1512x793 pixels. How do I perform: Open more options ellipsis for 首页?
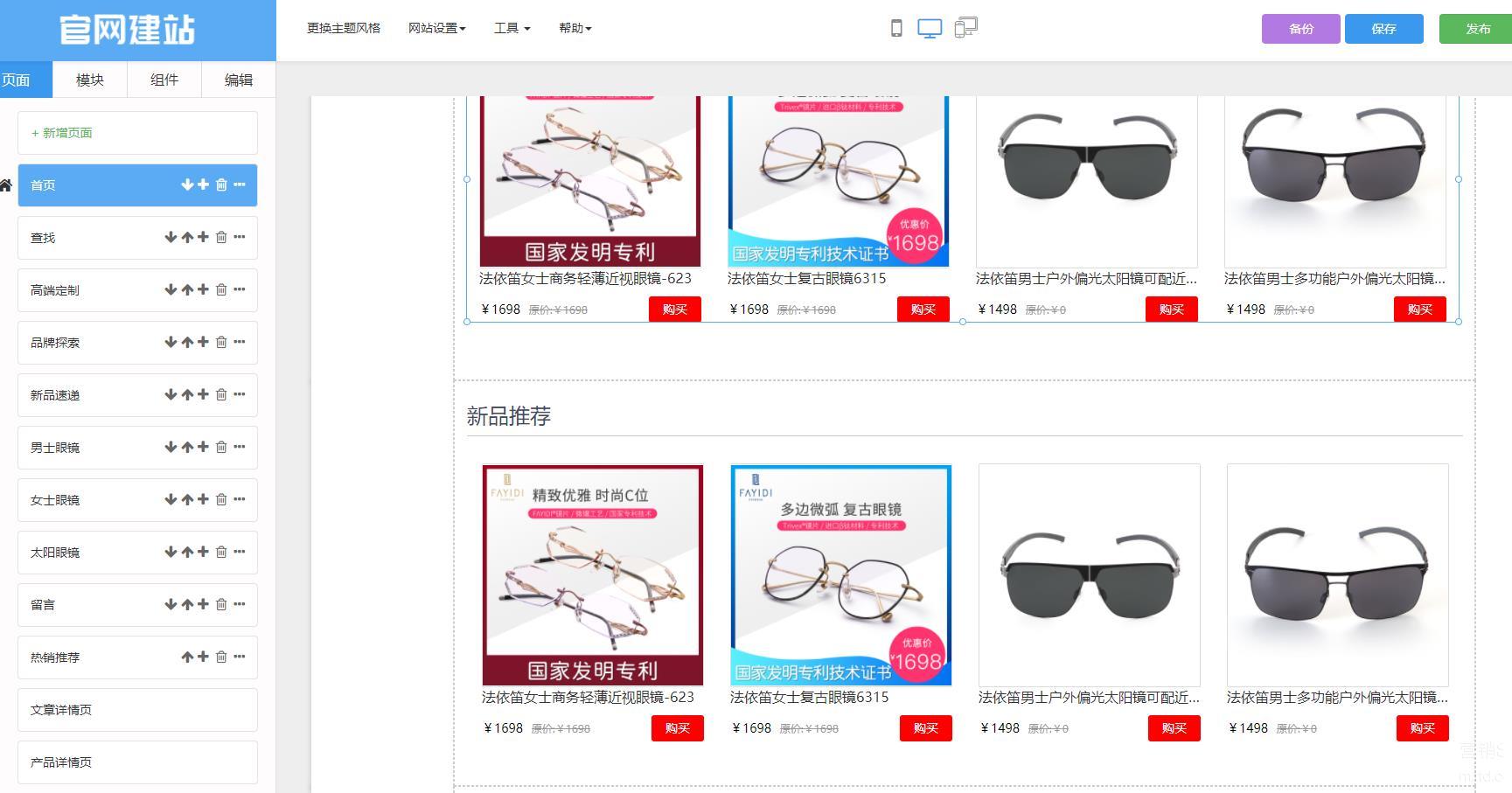tap(240, 184)
